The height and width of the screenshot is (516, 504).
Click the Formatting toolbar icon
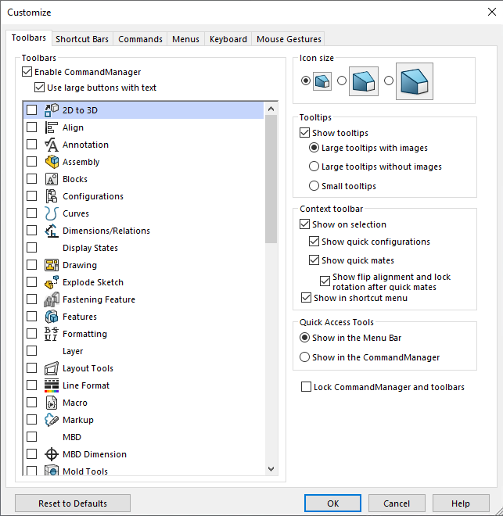[x=52, y=334]
